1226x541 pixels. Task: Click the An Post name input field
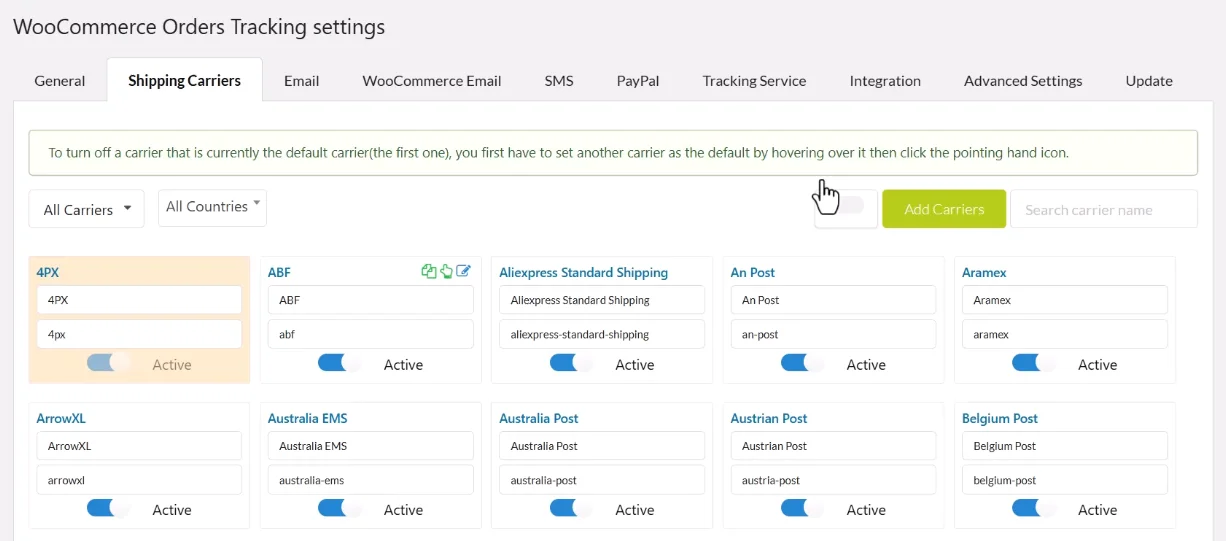click(833, 300)
